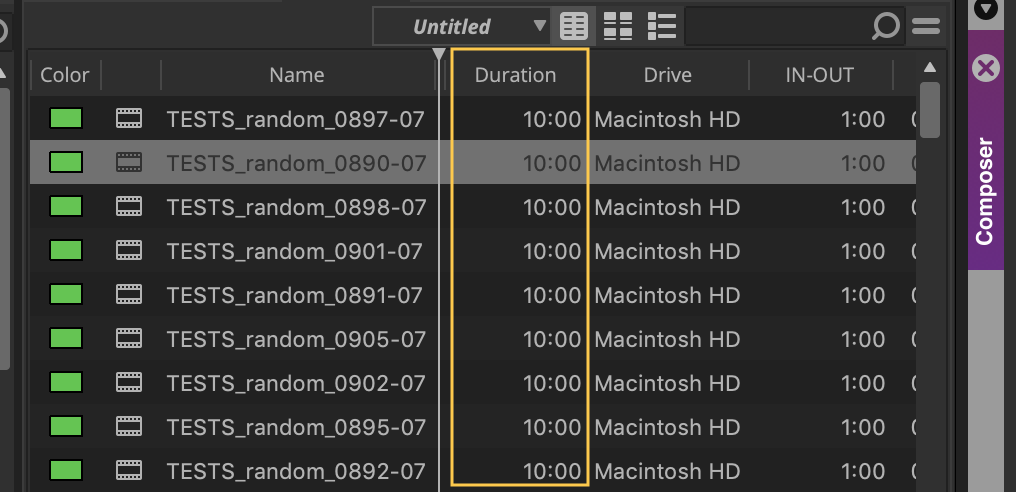The width and height of the screenshot is (1016, 492).
Task: Click green color swatch for TESTS_random_0905-07
Action: click(66, 338)
